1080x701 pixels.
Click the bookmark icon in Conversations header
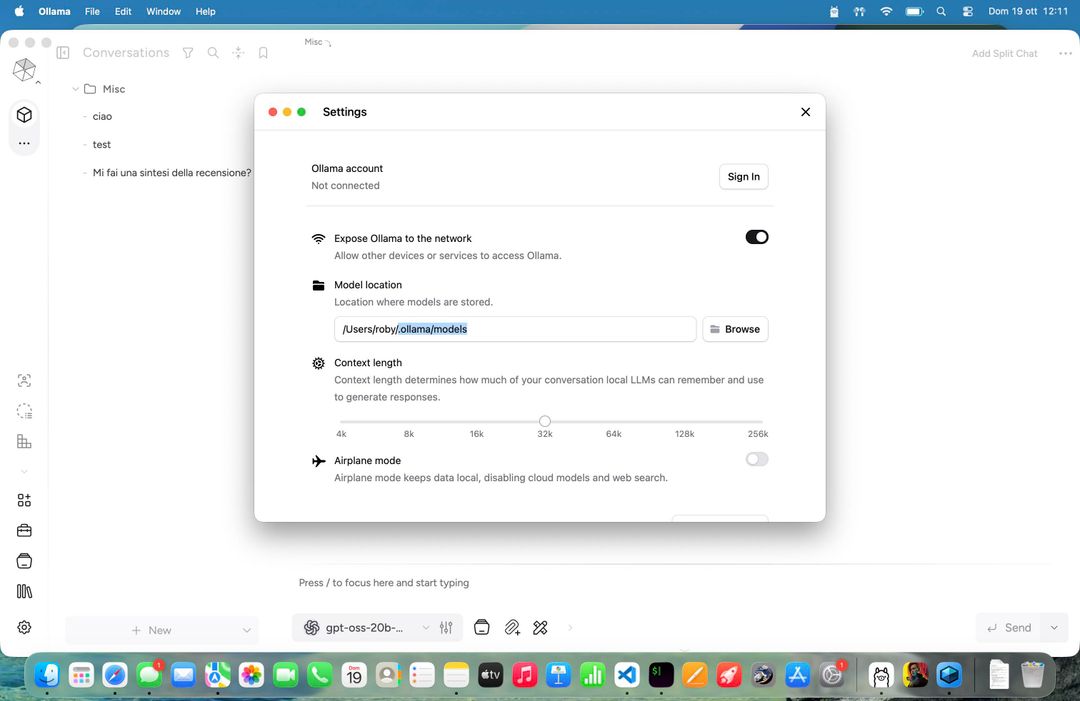point(263,53)
